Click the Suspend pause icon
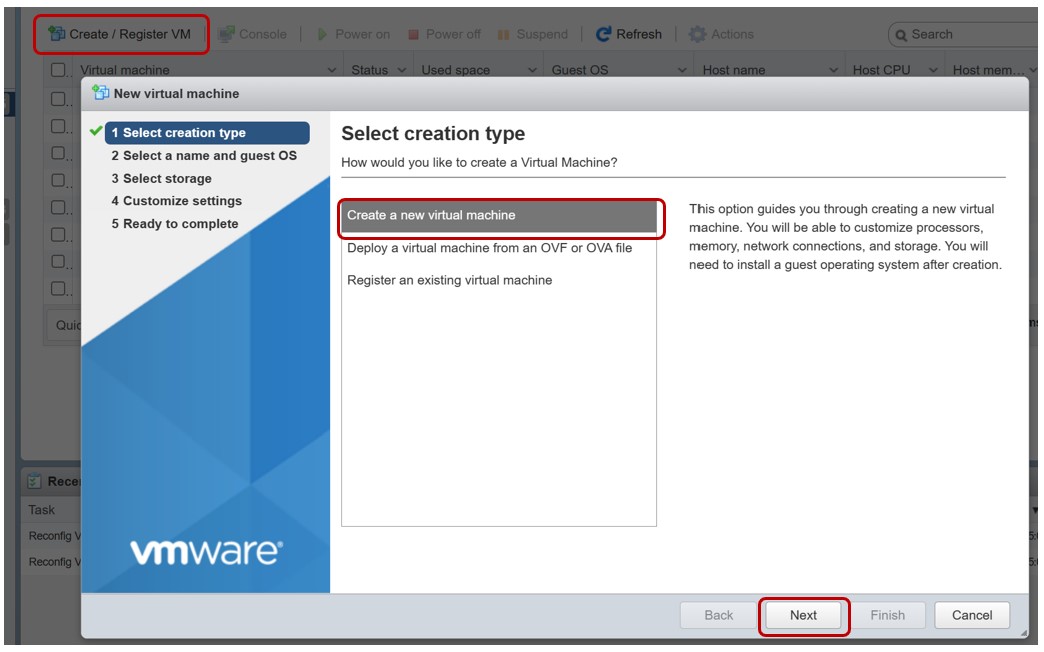The width and height of the screenshot is (1044, 652). point(504,34)
